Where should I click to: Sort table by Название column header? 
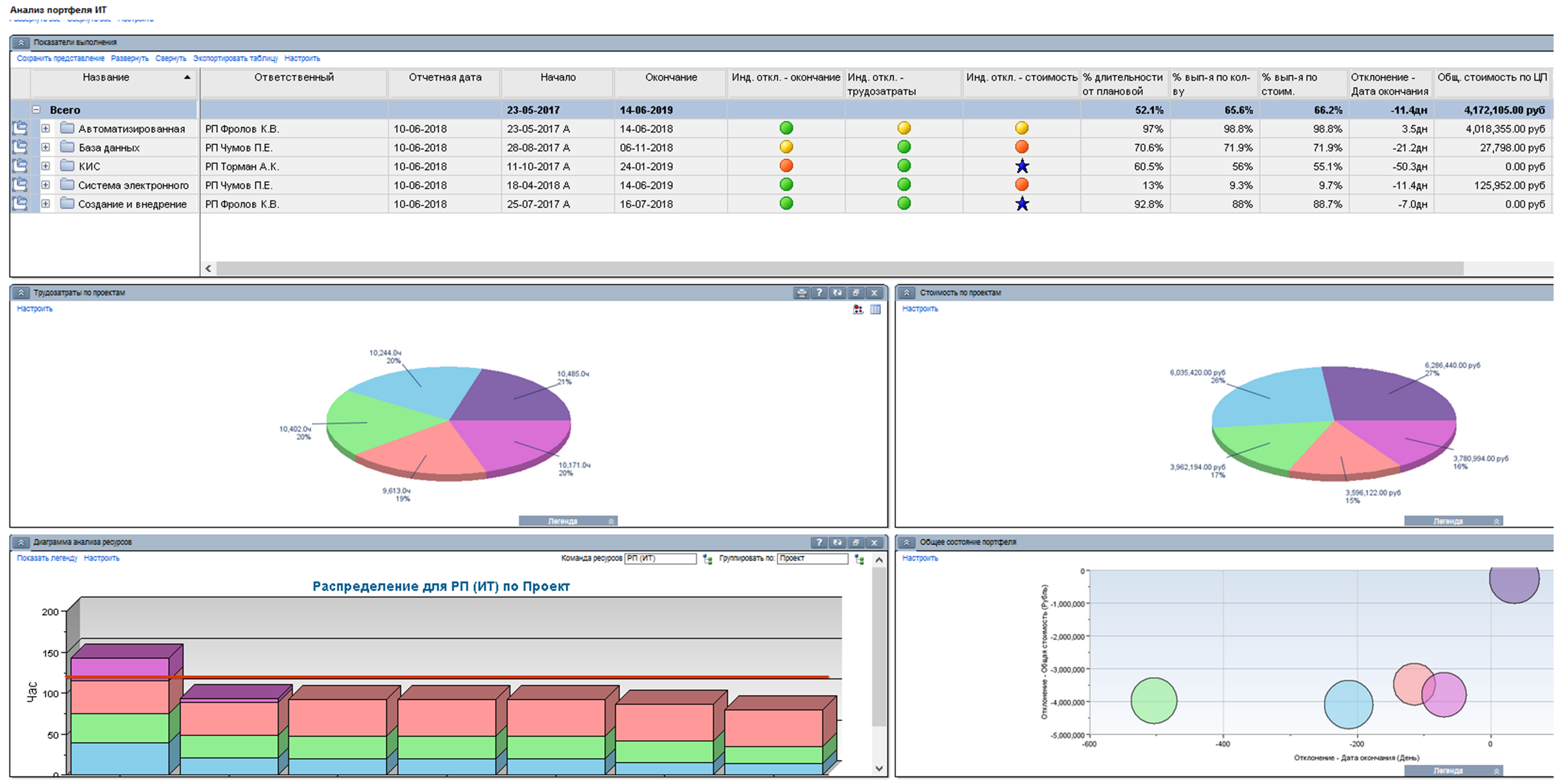(106, 77)
